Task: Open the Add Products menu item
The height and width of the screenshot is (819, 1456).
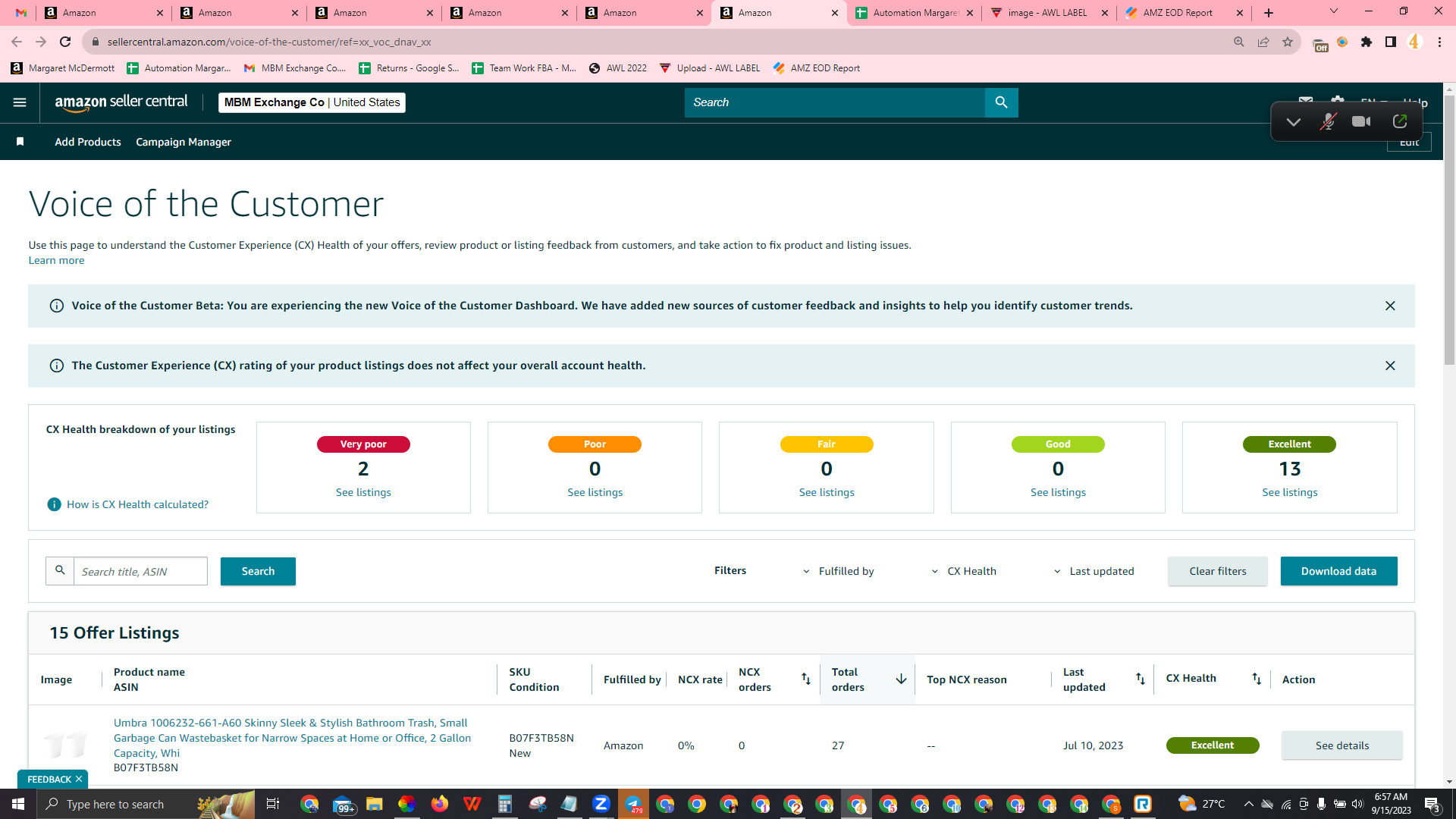Action: pyautogui.click(x=88, y=142)
